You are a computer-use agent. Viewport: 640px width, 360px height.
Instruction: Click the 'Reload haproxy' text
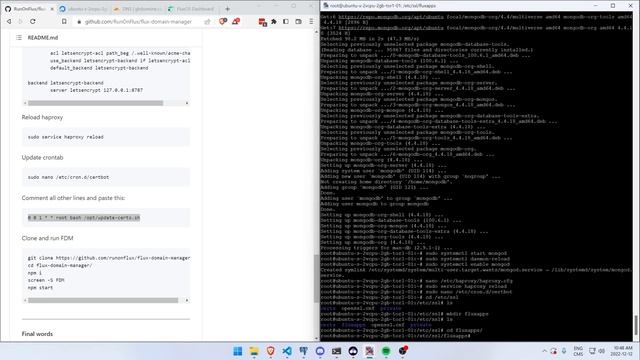(x=42, y=117)
